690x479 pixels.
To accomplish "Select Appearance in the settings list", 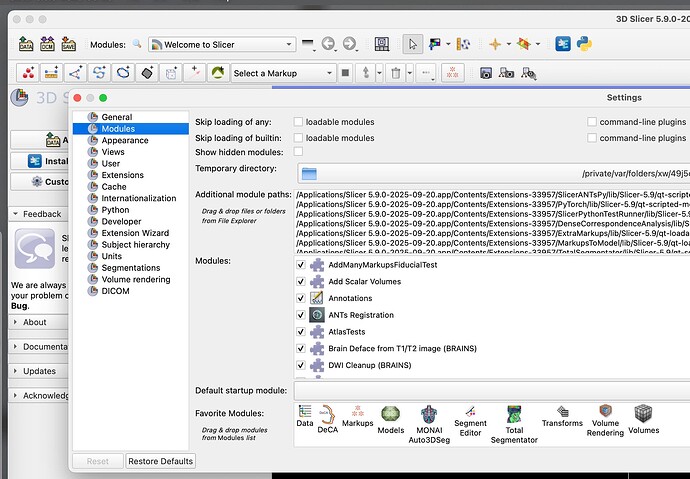I will (x=125, y=141).
